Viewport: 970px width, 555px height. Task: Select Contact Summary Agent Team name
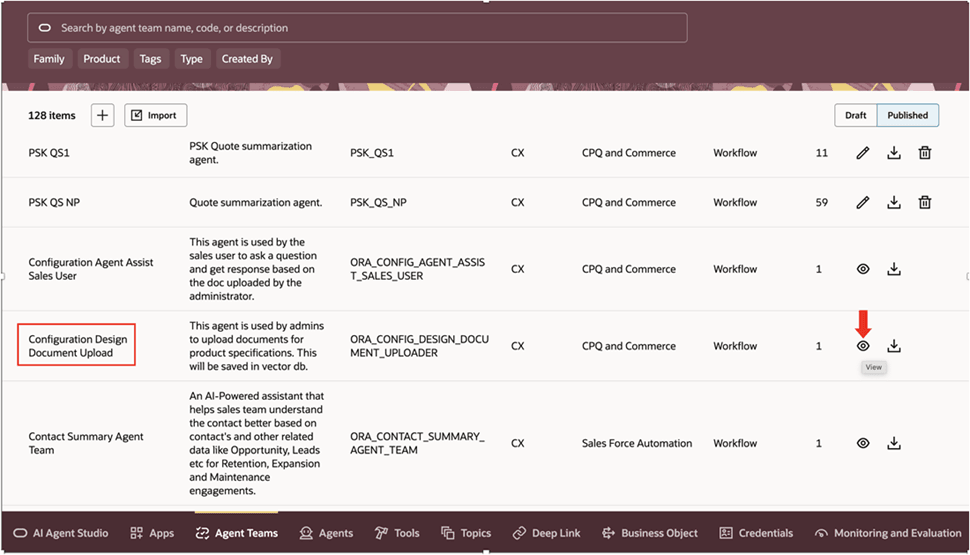[86, 443]
